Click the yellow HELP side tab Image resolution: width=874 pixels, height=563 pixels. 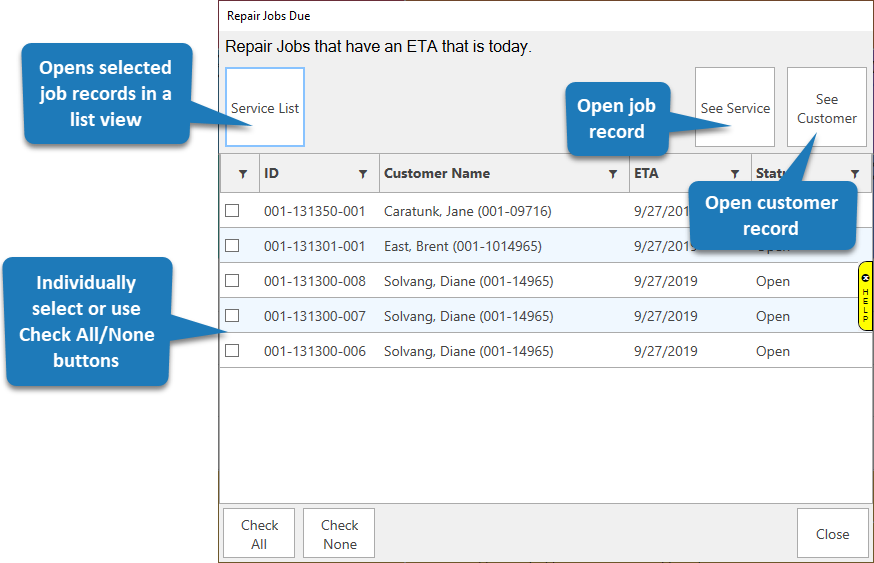point(865,295)
